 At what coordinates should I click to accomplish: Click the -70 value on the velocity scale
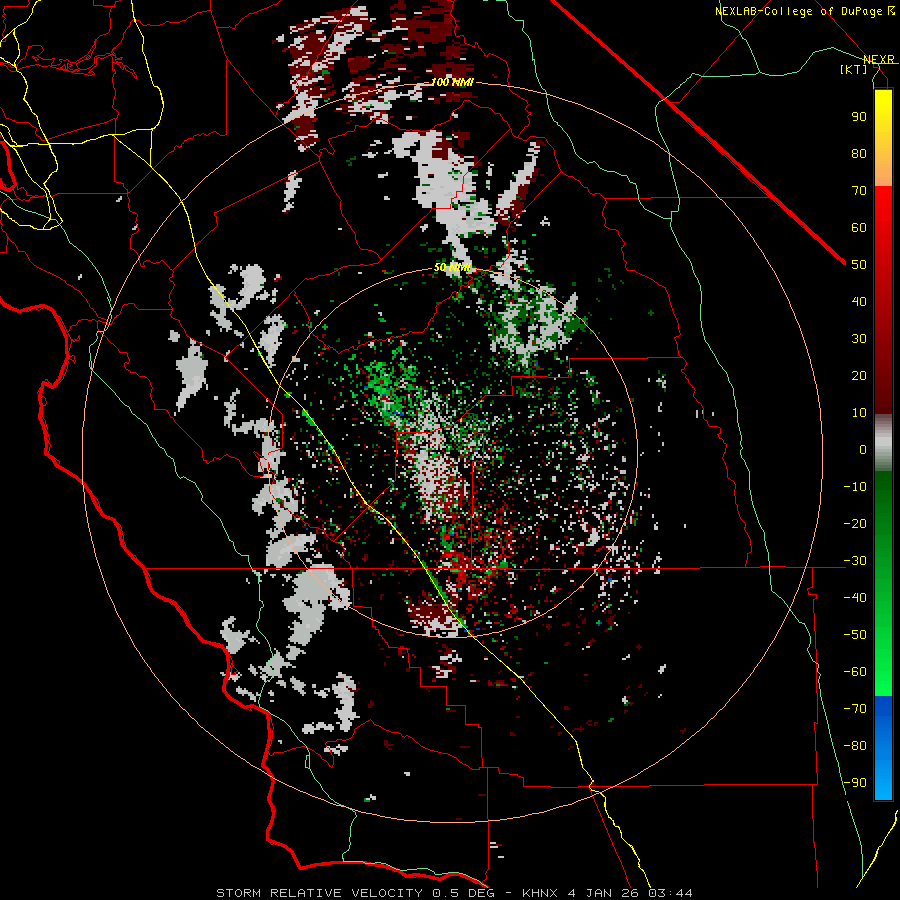(x=855, y=709)
